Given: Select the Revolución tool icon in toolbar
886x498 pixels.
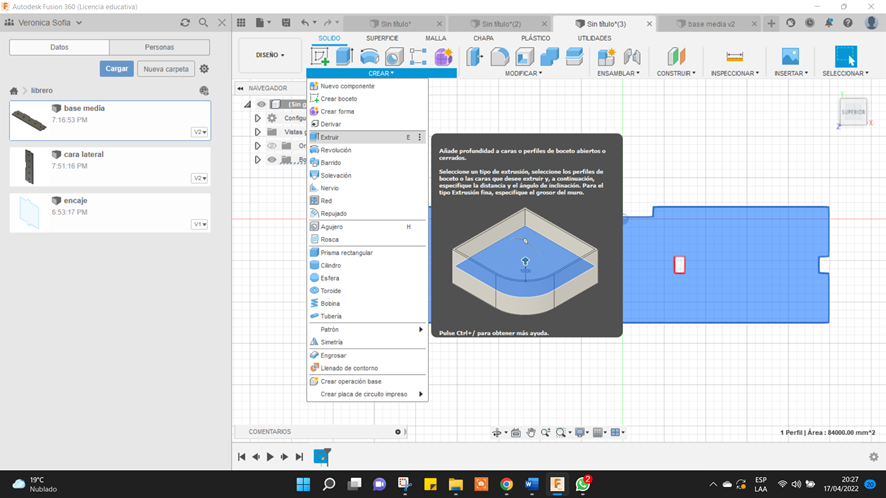Looking at the screenshot, I should [369, 57].
